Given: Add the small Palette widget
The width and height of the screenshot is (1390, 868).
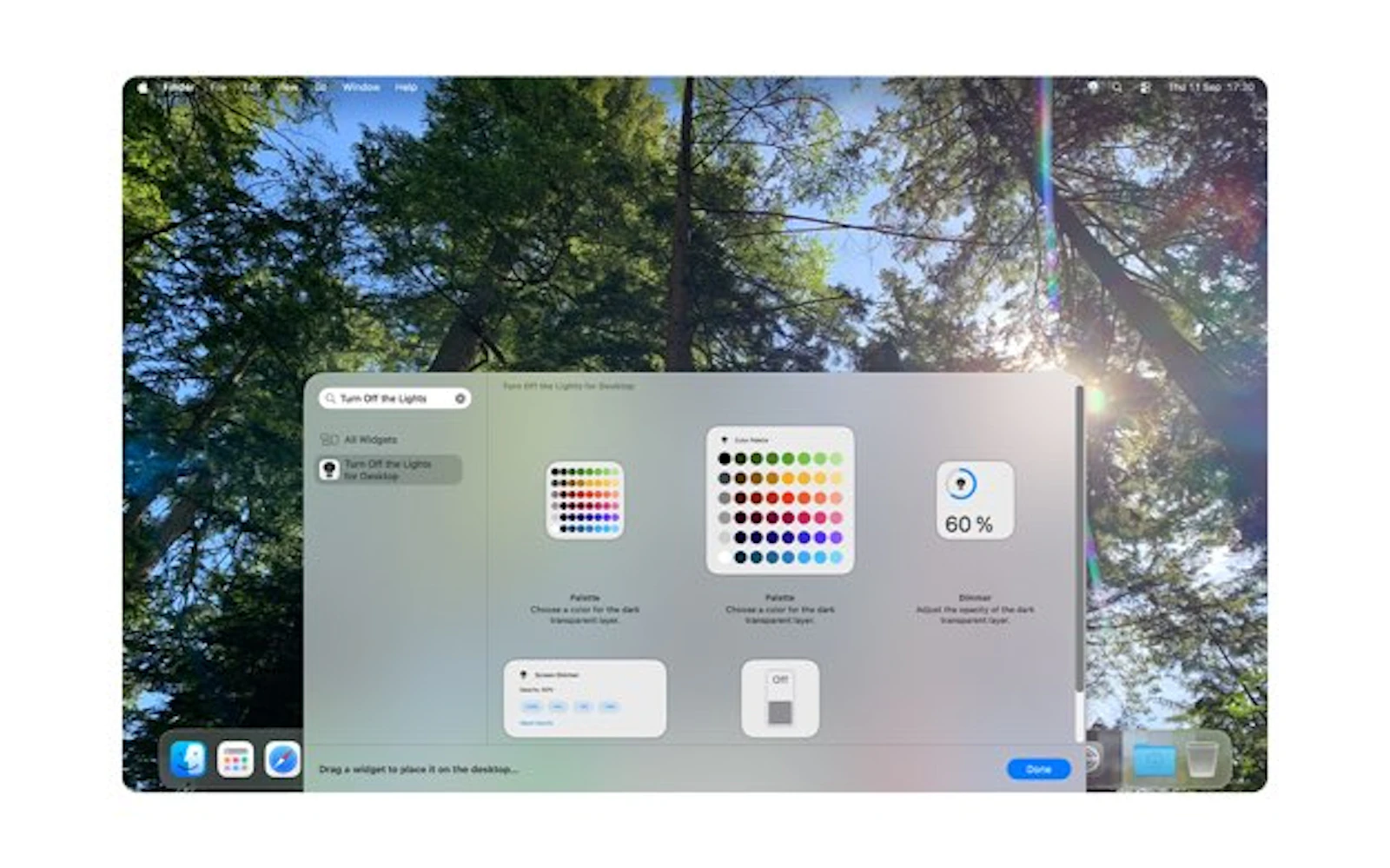Looking at the screenshot, I should [x=585, y=500].
